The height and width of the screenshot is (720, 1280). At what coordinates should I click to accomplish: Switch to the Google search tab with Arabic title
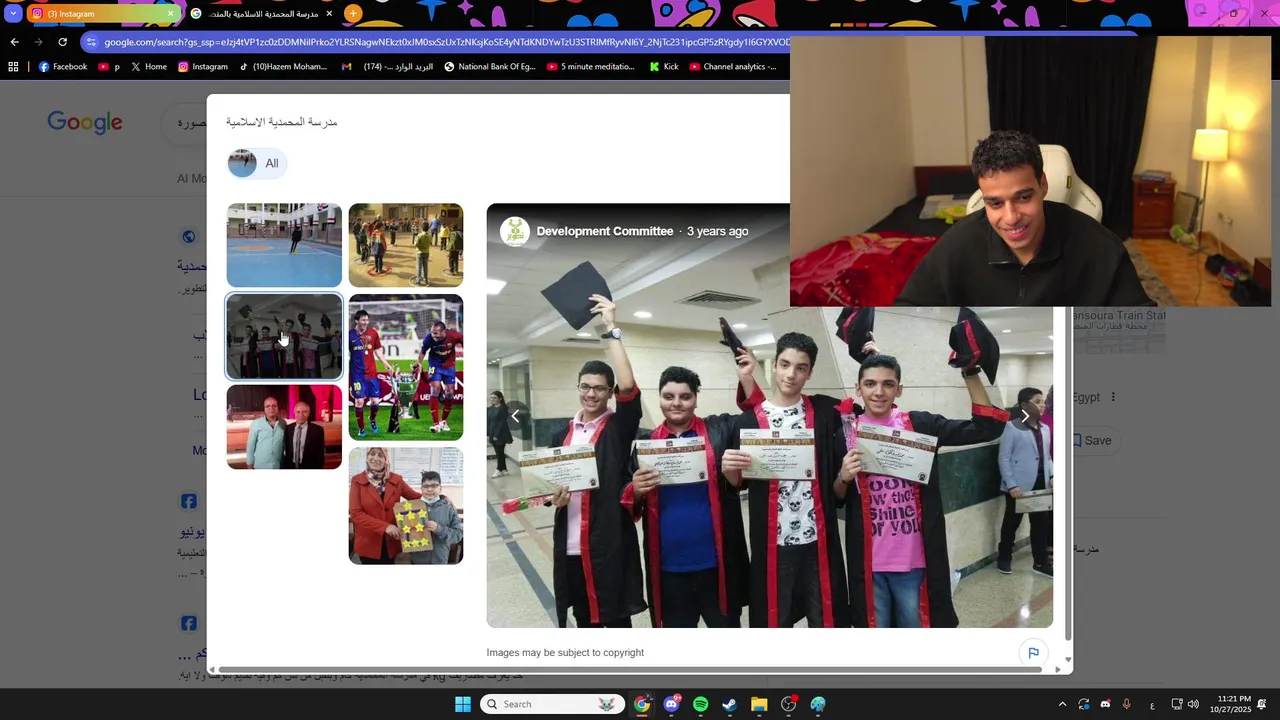tap(262, 14)
